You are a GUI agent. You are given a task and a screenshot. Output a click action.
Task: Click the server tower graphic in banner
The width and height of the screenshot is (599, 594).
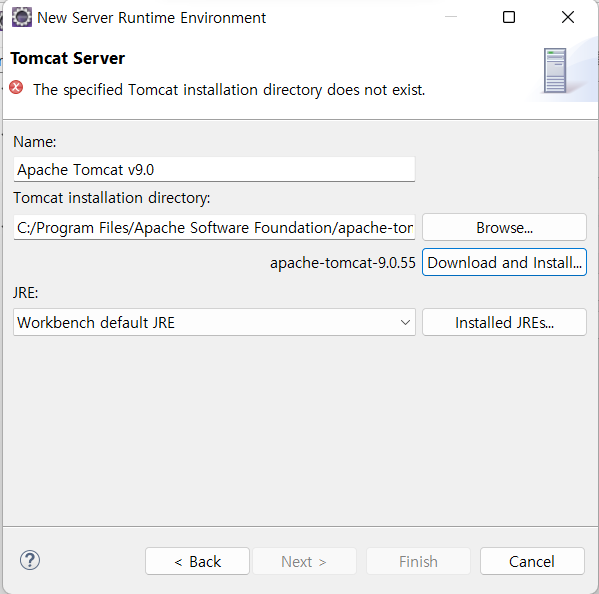(x=555, y=70)
